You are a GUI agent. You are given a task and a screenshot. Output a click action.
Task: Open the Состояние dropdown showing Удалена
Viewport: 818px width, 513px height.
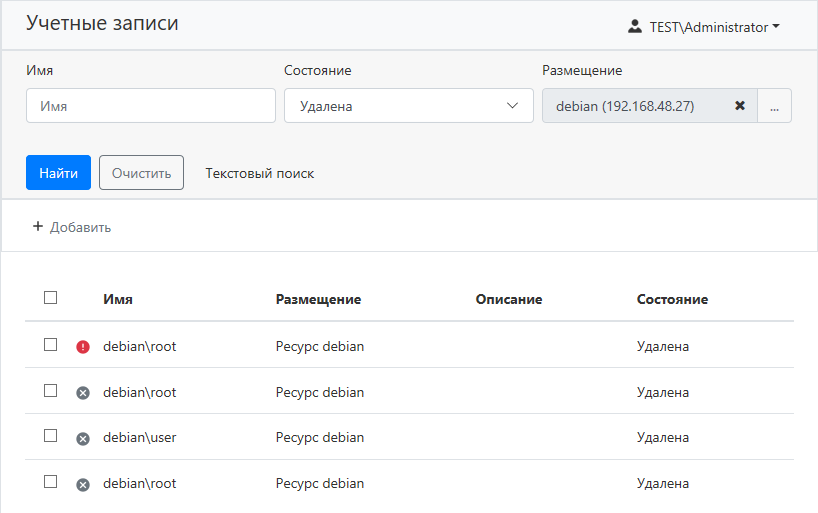408,106
